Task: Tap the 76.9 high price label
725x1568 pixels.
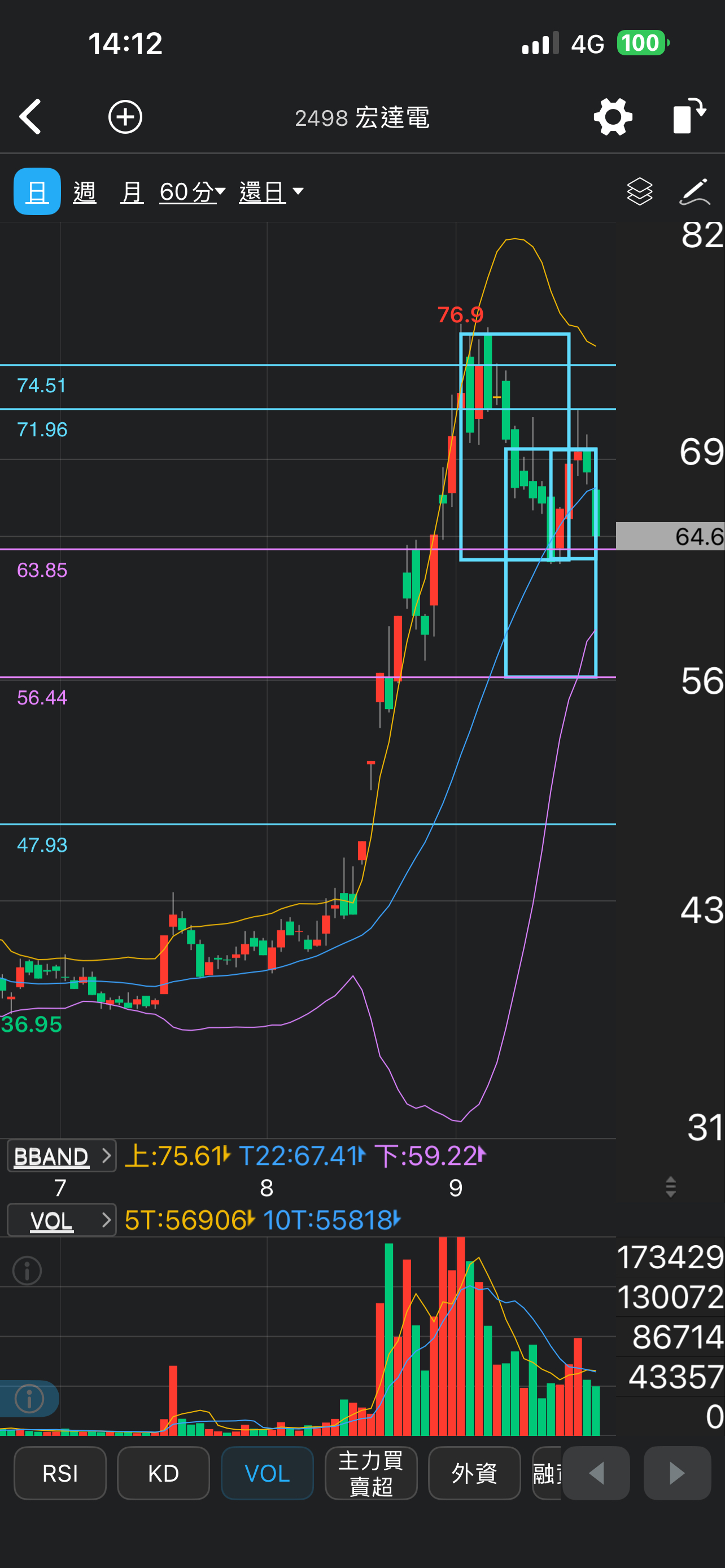Action: (x=460, y=315)
